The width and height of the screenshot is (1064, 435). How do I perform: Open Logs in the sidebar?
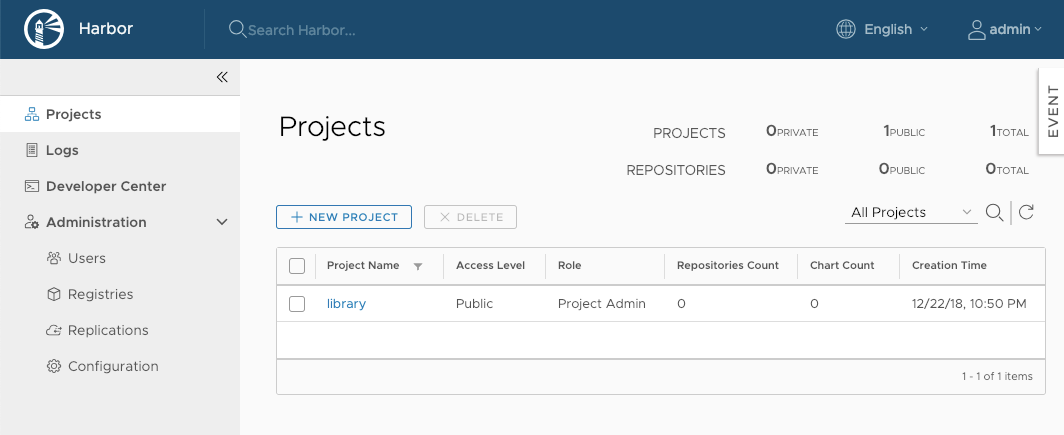tap(62, 150)
